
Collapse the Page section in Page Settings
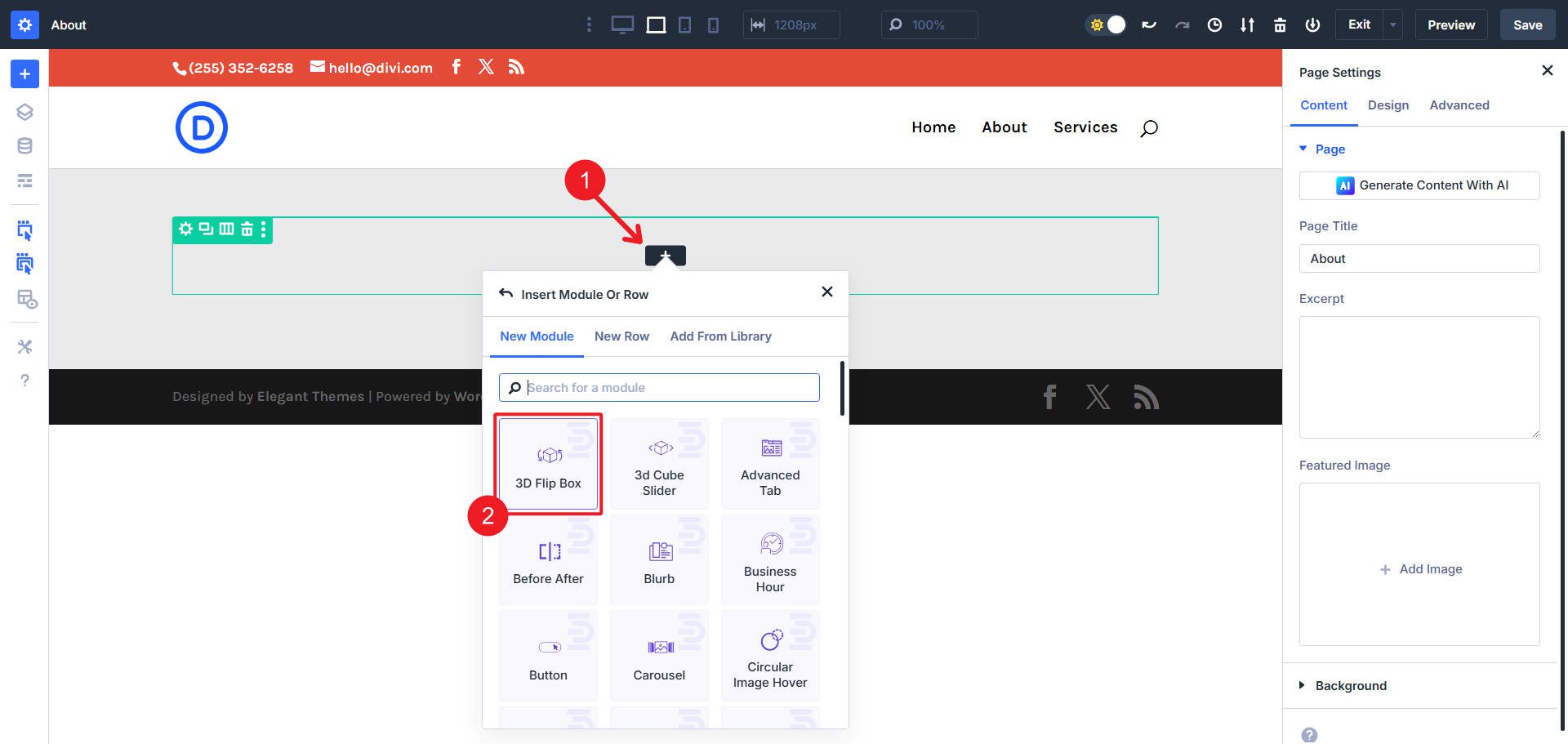pos(1304,149)
